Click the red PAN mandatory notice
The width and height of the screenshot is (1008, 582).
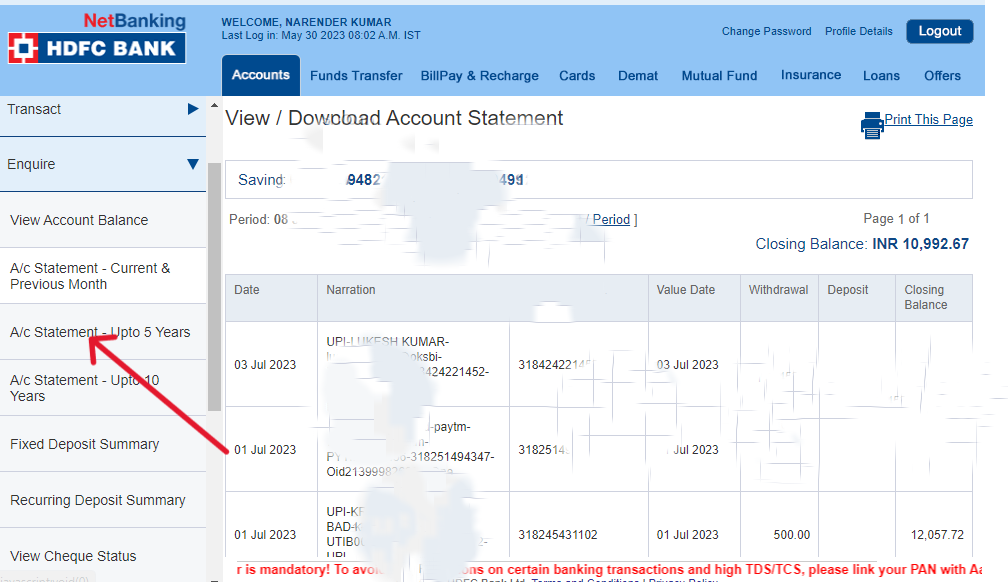point(609,570)
